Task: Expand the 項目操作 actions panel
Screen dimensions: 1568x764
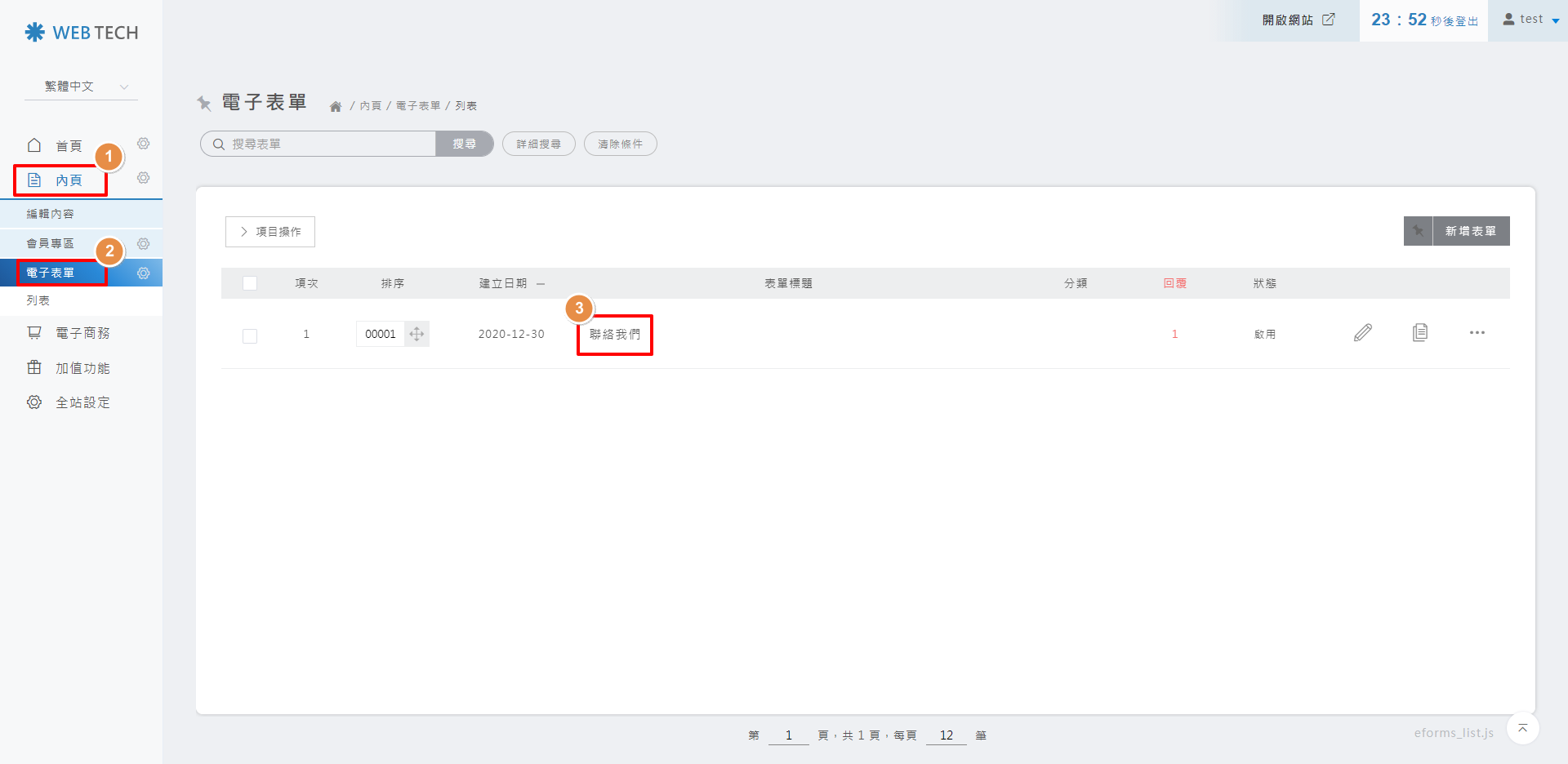Action: (x=270, y=232)
